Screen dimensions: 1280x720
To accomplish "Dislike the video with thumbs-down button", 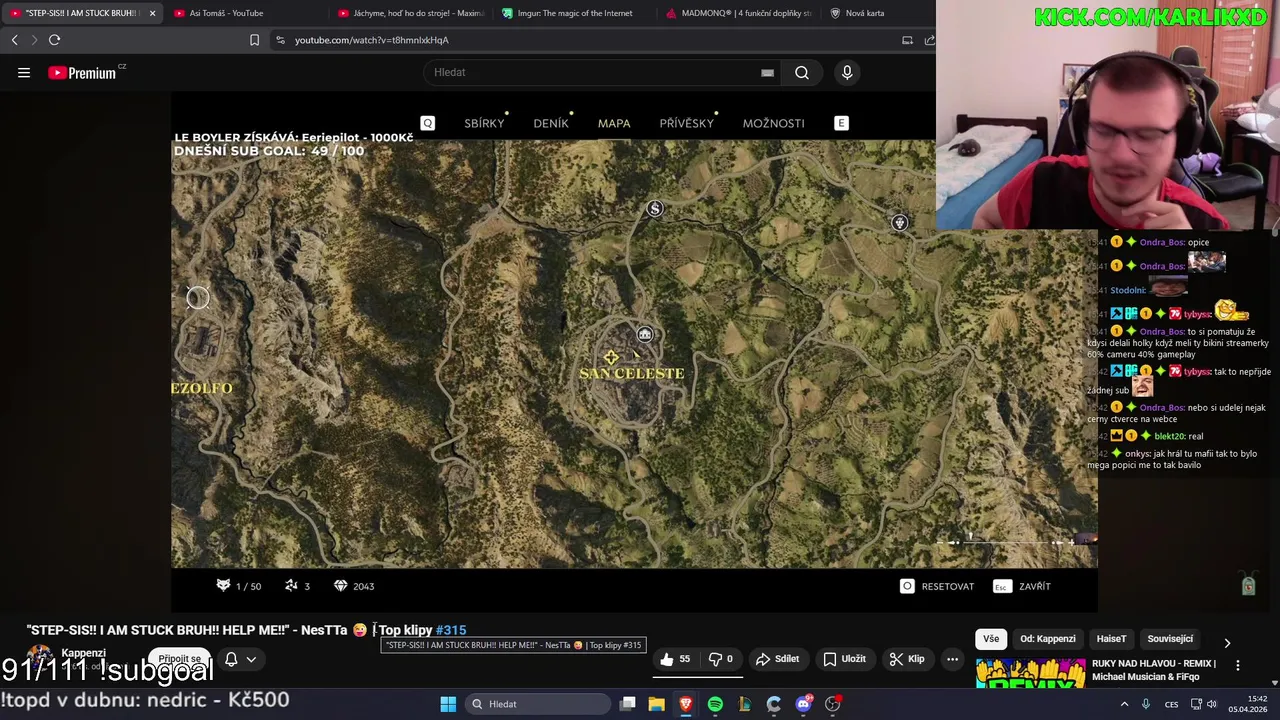I will click(721, 659).
